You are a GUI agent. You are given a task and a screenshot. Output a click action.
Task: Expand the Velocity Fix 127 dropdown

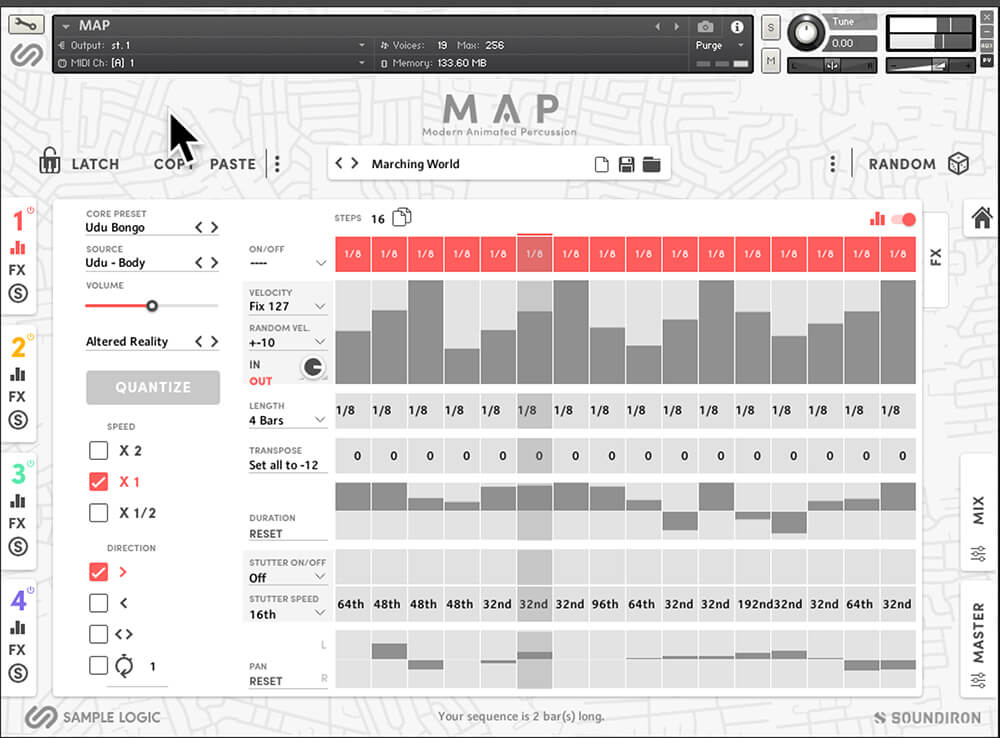pyautogui.click(x=288, y=307)
